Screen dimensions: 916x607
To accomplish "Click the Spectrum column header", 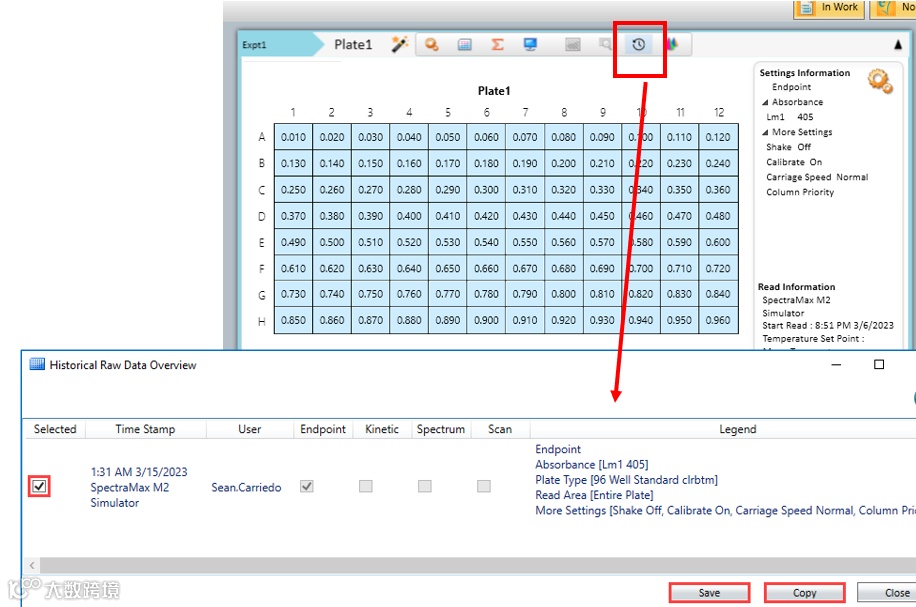I will pos(441,429).
